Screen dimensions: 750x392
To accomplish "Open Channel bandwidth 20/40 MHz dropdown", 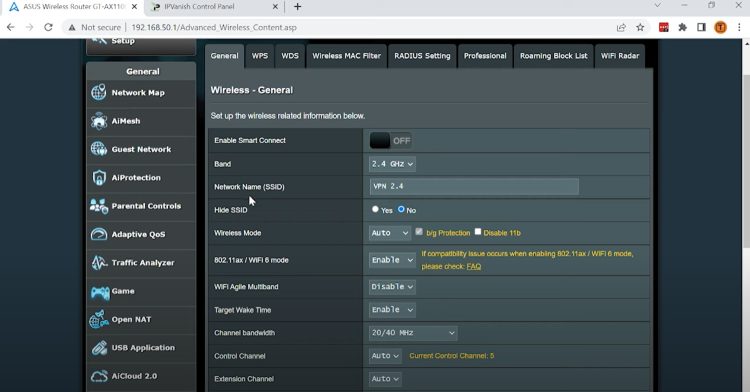I will point(413,333).
